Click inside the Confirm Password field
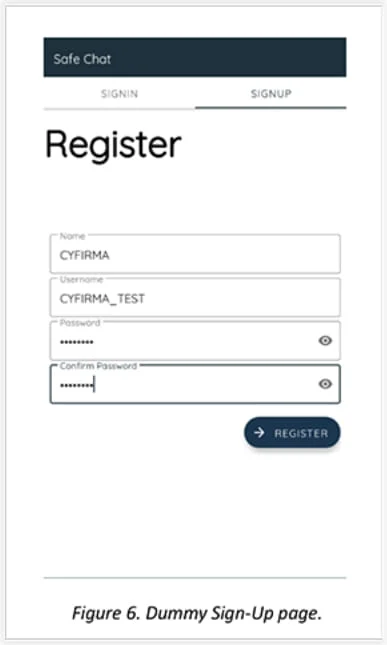 (x=195, y=384)
